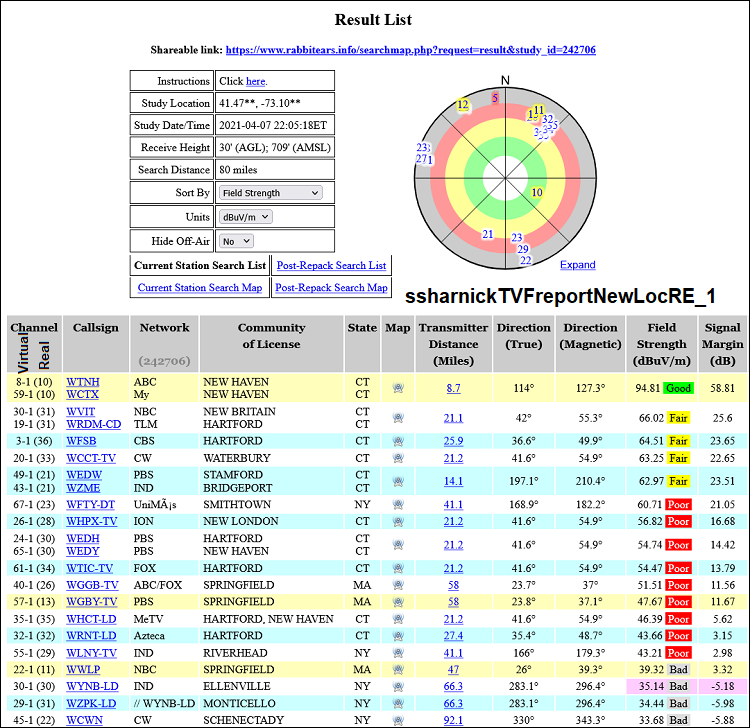Switch to Current Station Search Map
The width and height of the screenshot is (750, 728).
200,288
